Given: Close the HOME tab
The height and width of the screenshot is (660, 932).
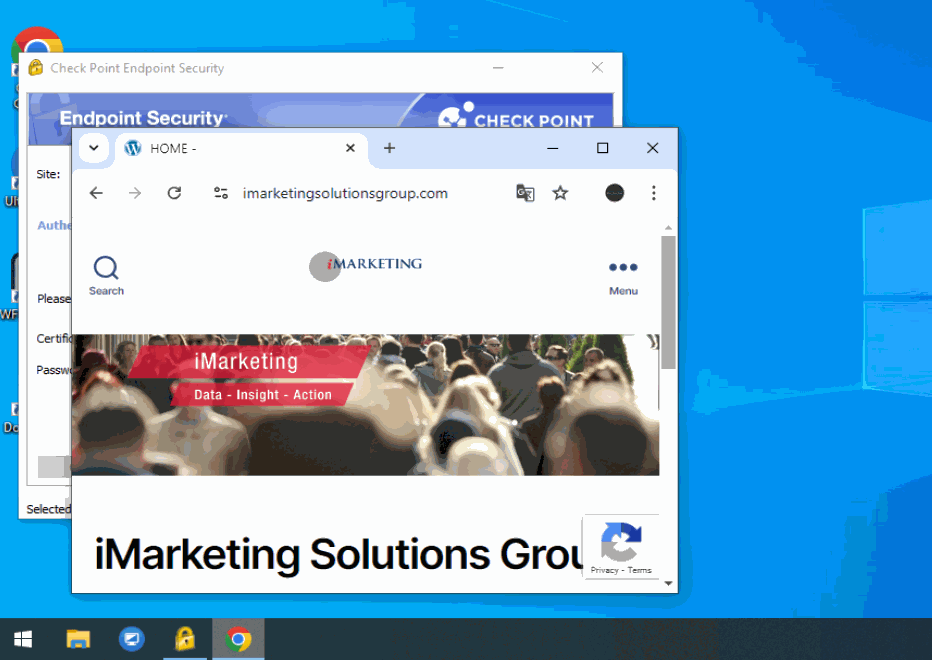Looking at the screenshot, I should click(350, 148).
